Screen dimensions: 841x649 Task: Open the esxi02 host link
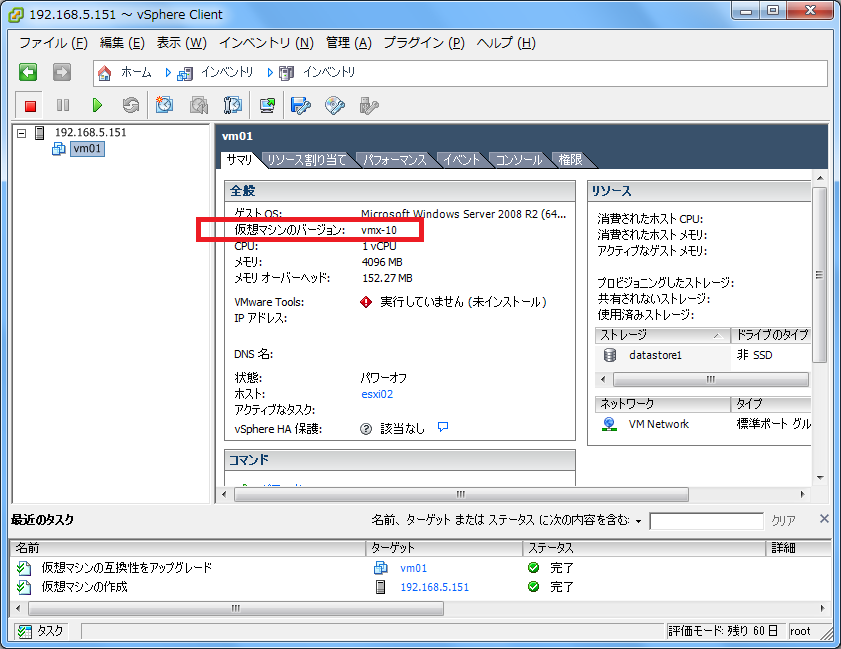coord(377,394)
